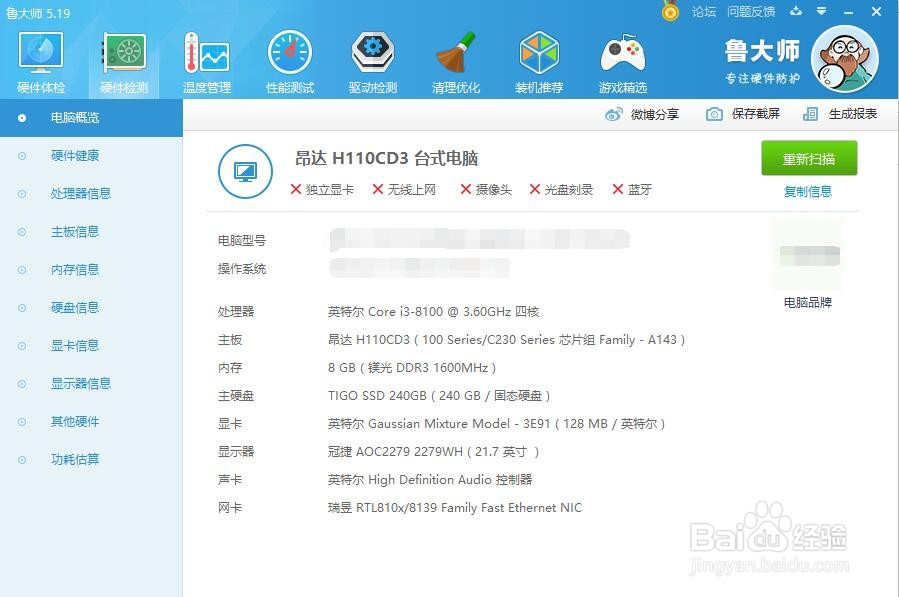
Task: Open 硬件体检 hardware checkup icon
Action: click(x=41, y=63)
